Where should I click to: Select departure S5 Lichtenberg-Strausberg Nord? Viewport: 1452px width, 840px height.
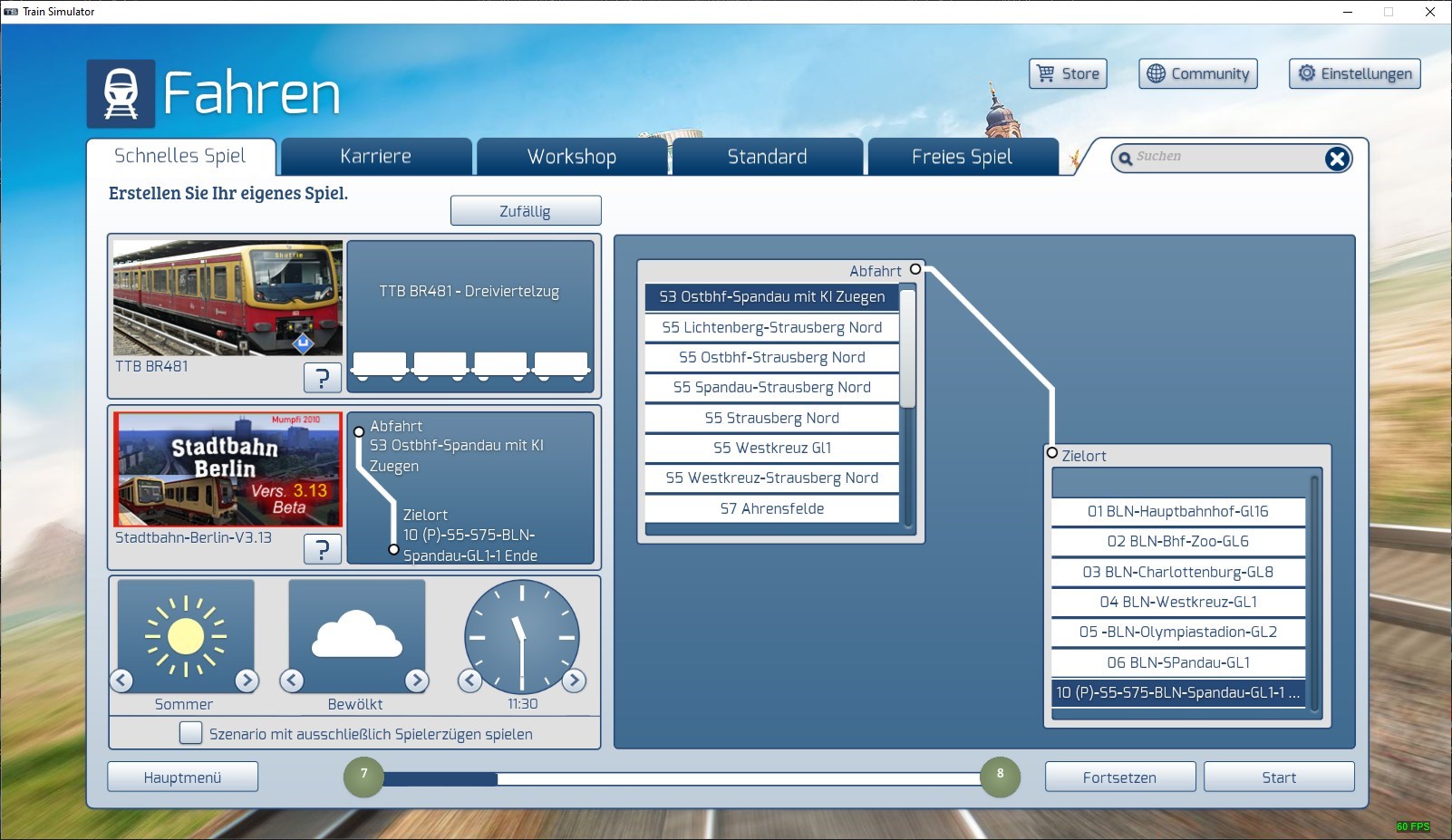tap(772, 327)
